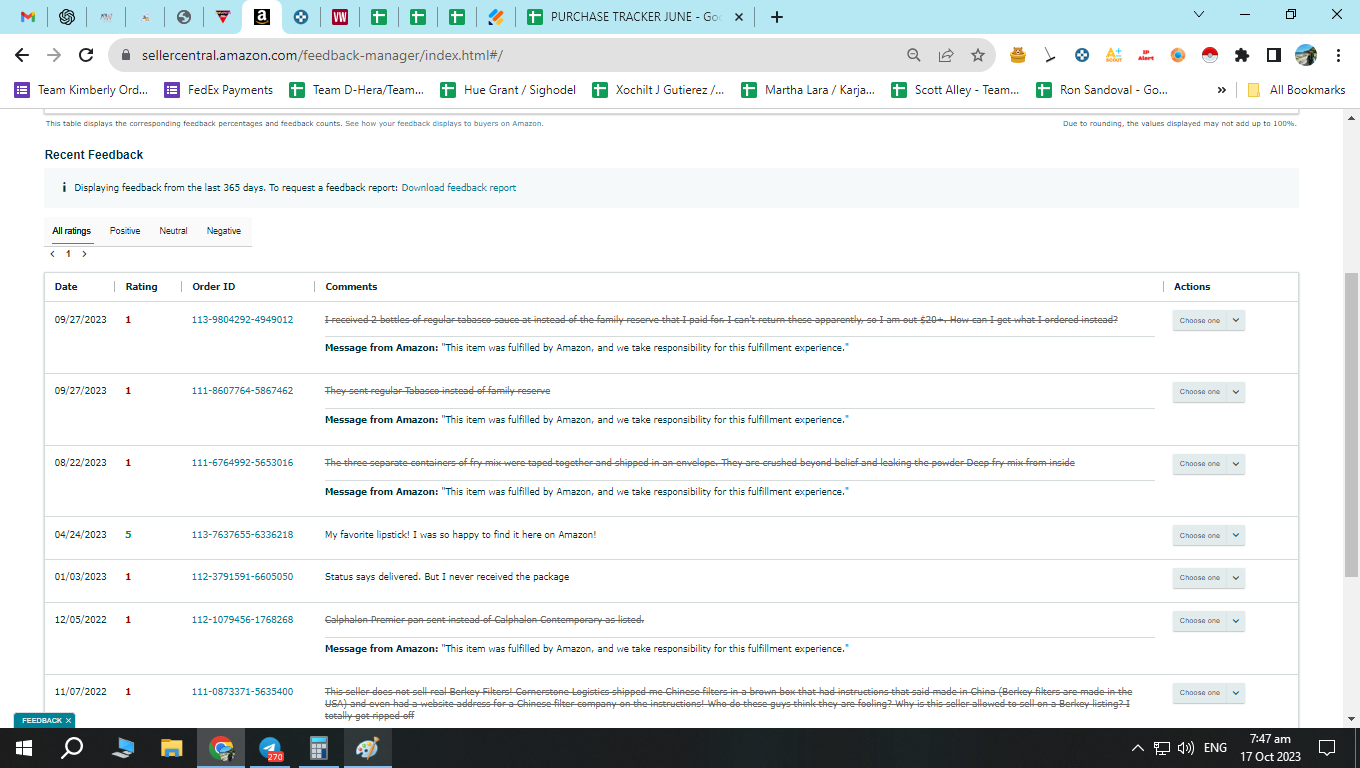Open Choose one dropdown for never received package
The image size is (1360, 768).
1208,578
